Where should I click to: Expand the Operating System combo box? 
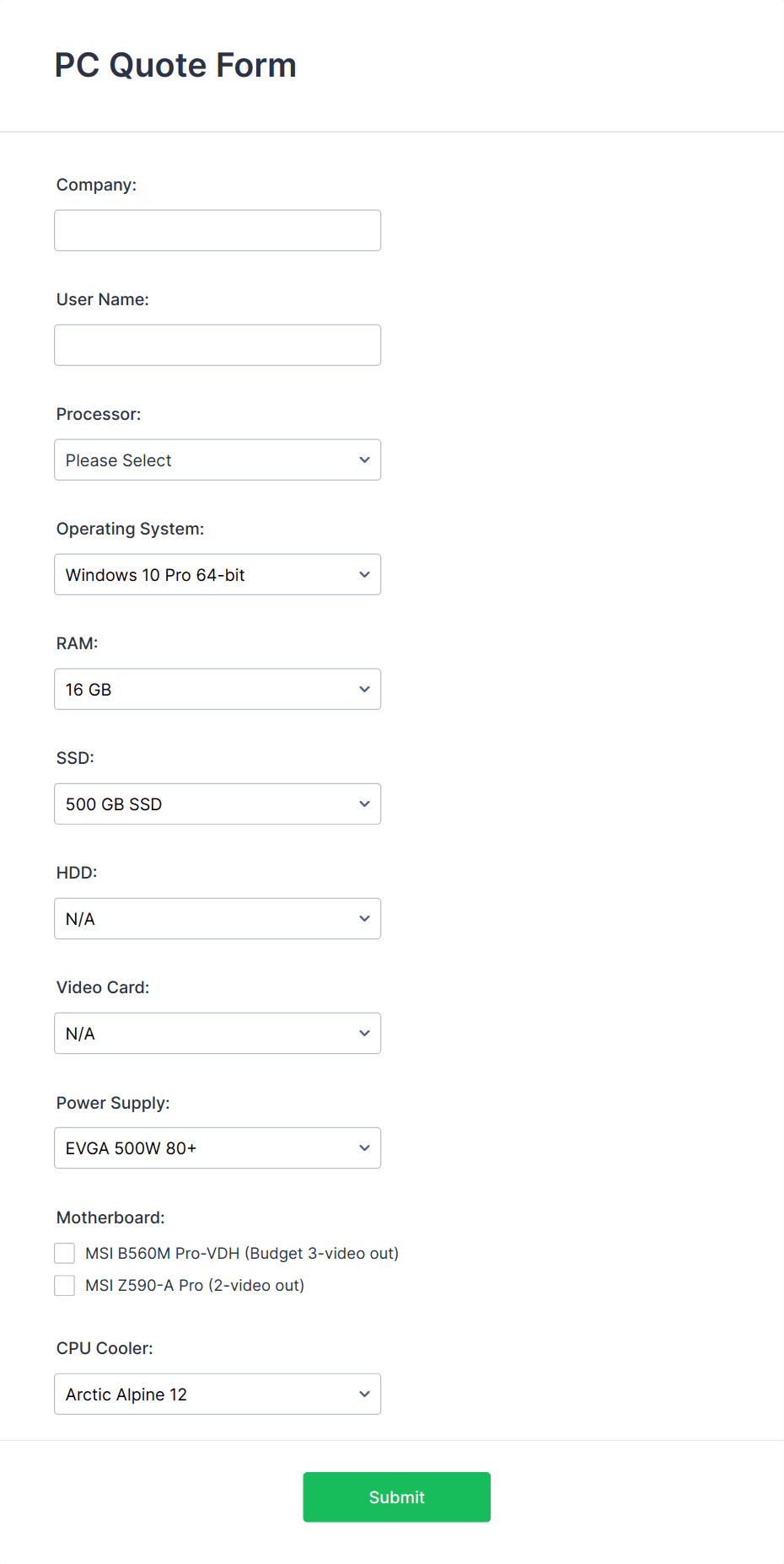[x=217, y=574]
